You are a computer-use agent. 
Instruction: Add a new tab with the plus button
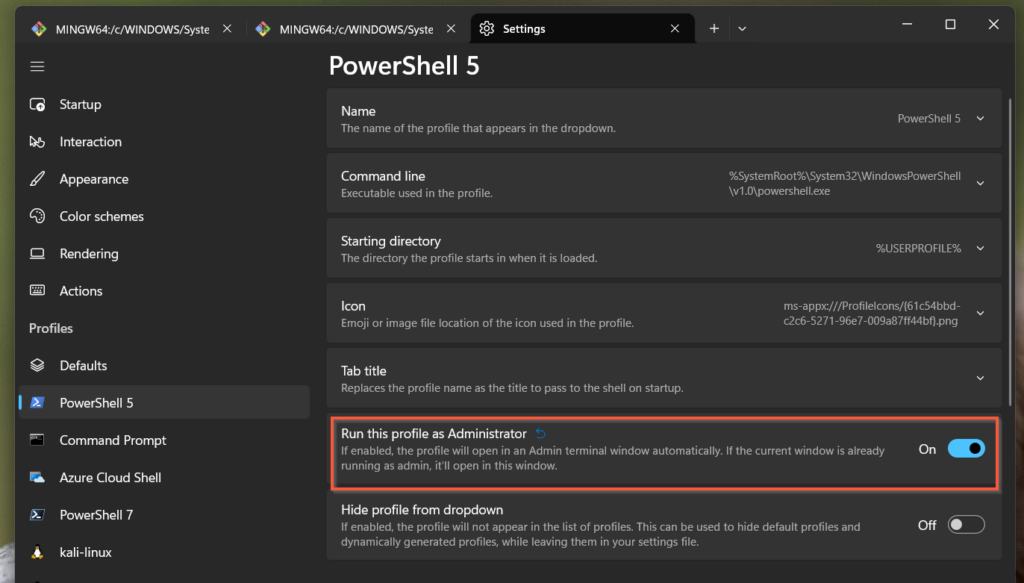(x=714, y=29)
